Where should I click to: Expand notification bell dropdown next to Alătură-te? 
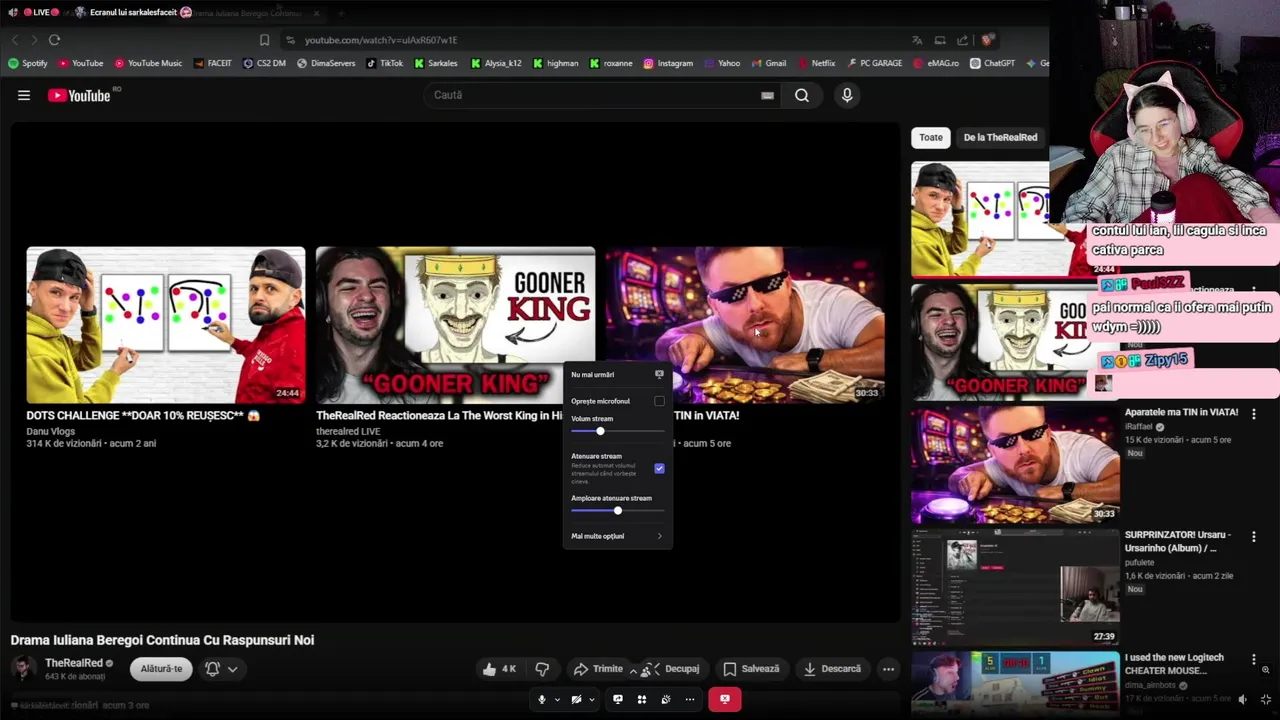(232, 669)
